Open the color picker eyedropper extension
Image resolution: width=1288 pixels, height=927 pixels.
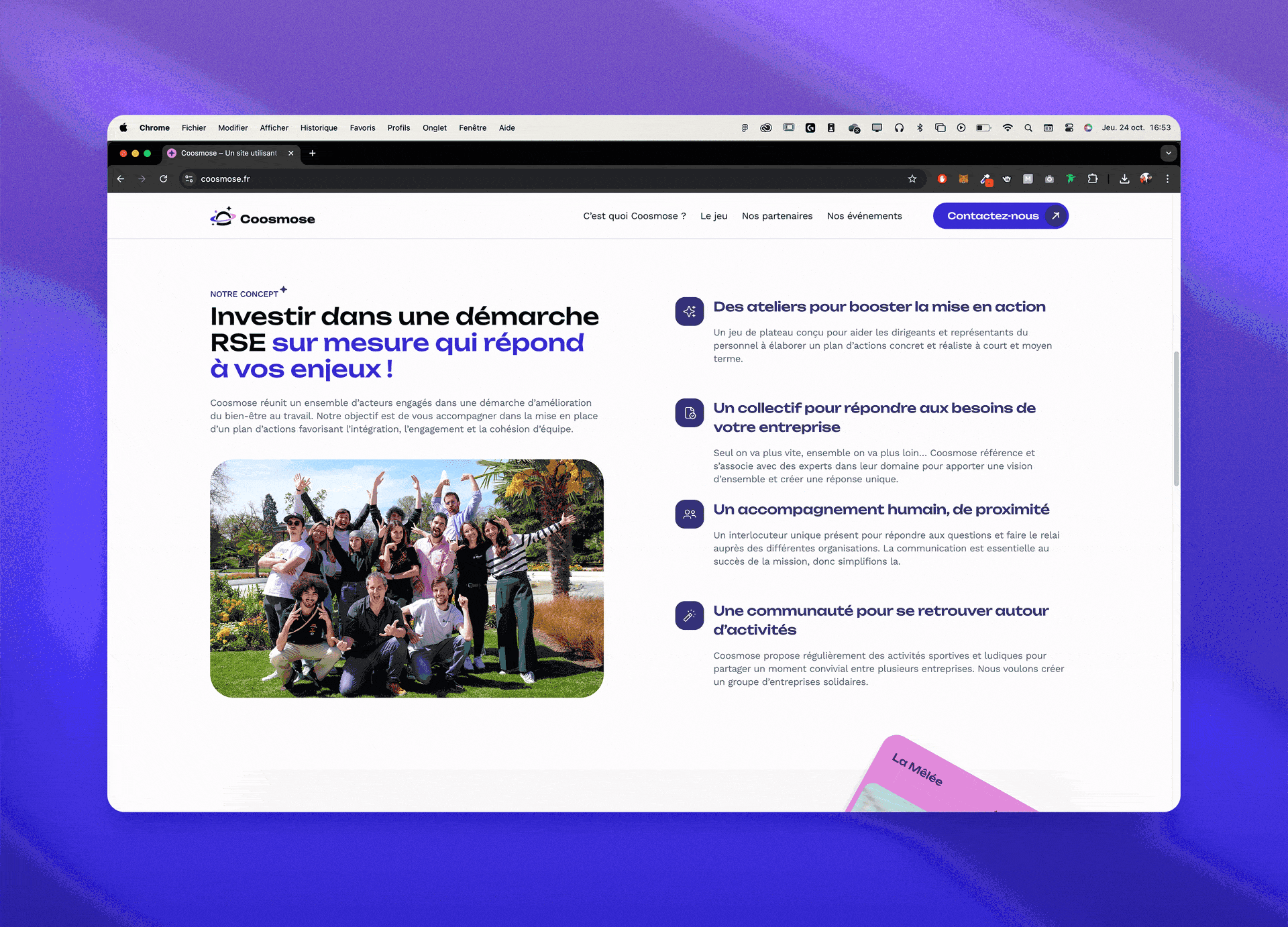[x=985, y=179]
